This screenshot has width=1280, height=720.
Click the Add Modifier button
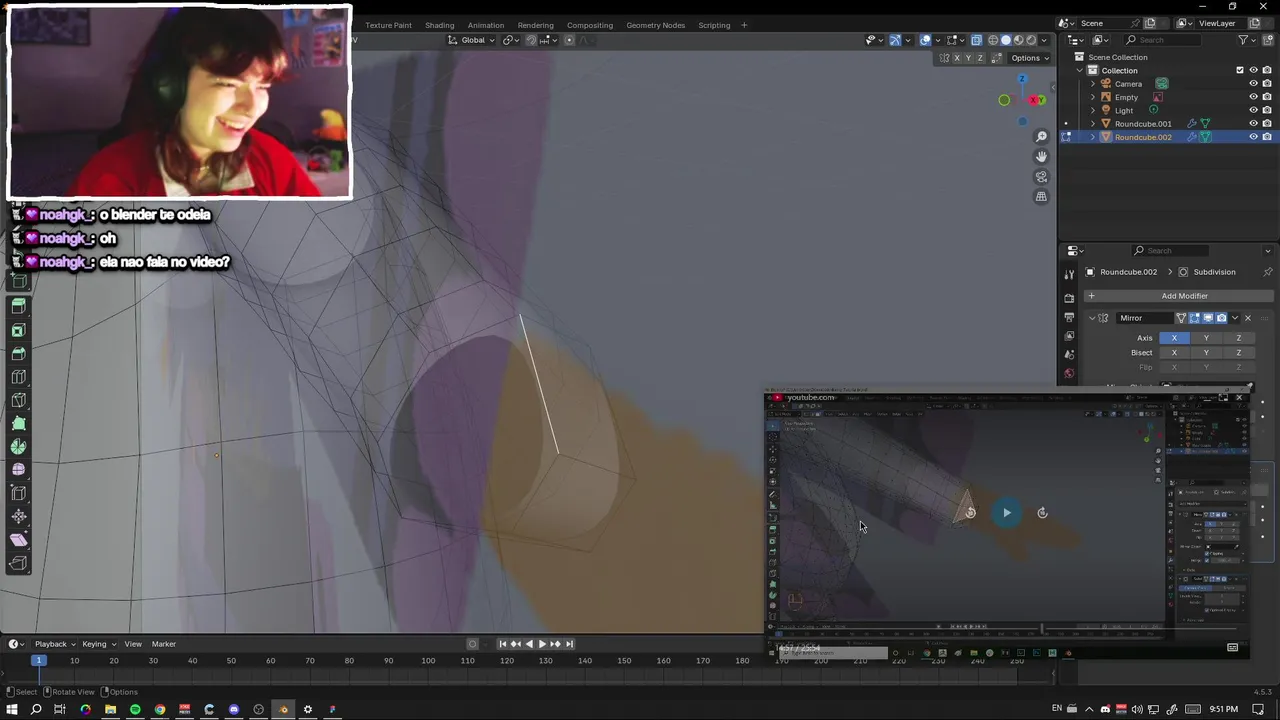point(1177,296)
